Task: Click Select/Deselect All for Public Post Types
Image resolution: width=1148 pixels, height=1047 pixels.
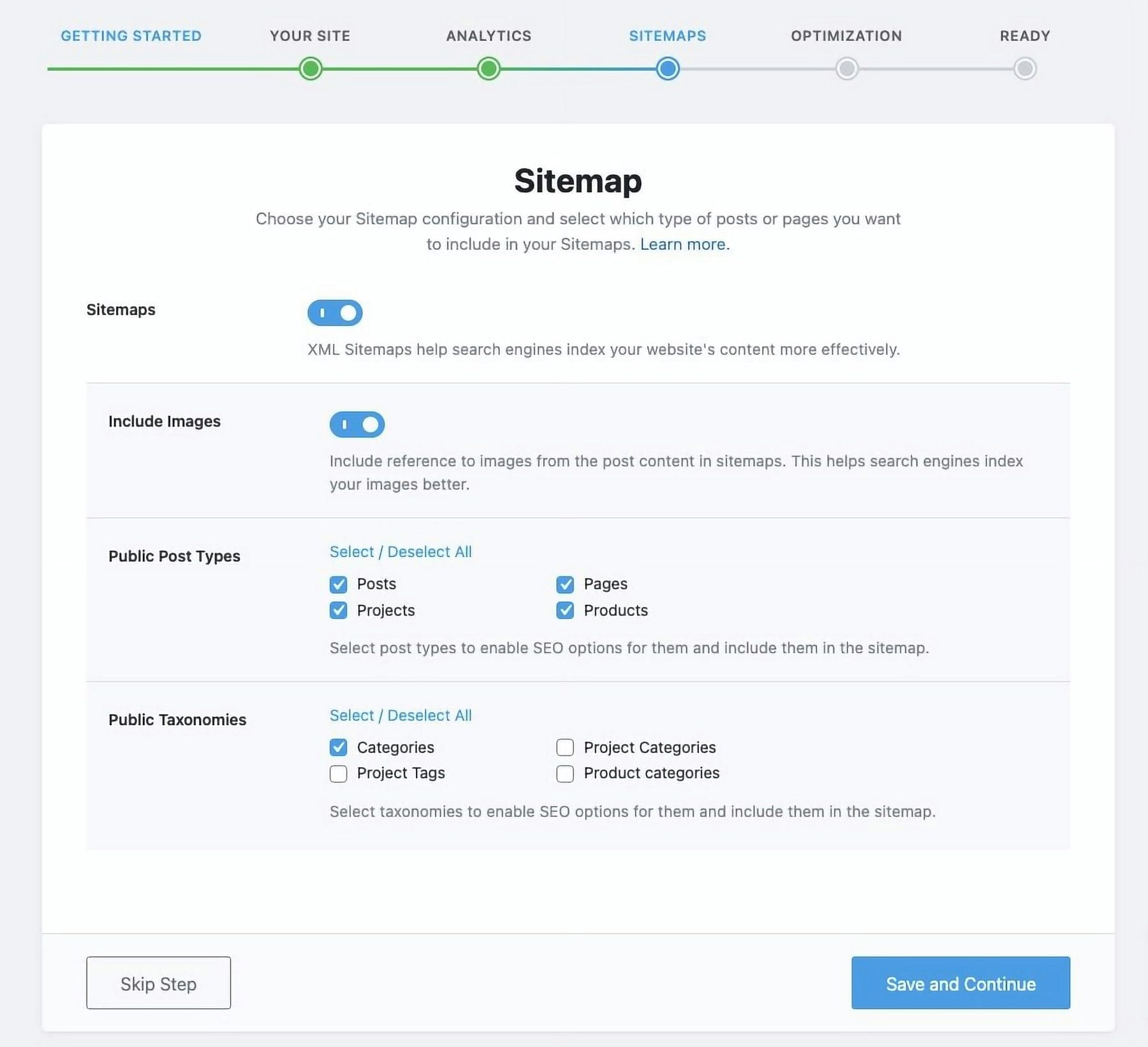Action: (400, 552)
